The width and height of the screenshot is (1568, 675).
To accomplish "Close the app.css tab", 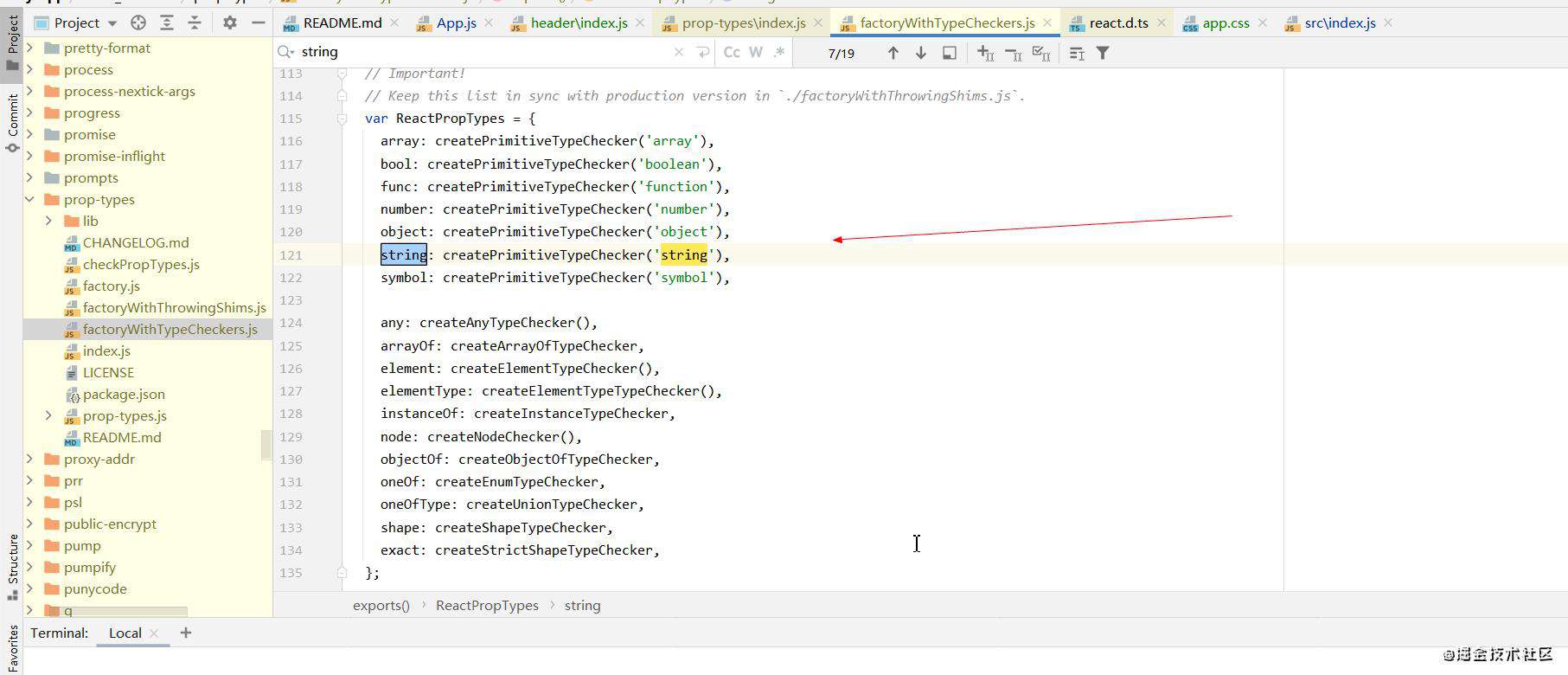I will pyautogui.click(x=1262, y=23).
